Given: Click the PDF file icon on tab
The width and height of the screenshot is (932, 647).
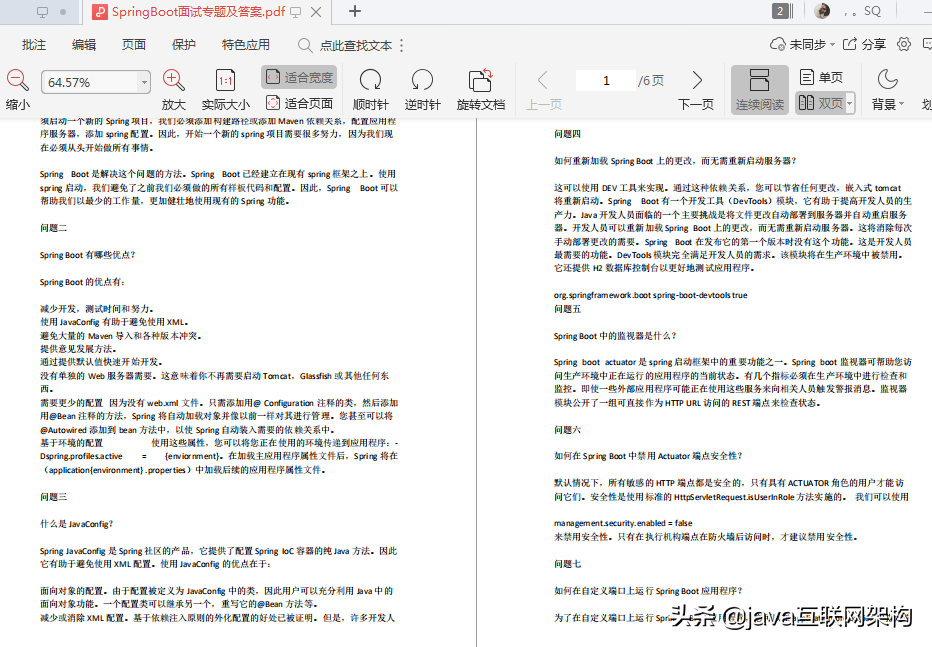Looking at the screenshot, I should 100,12.
